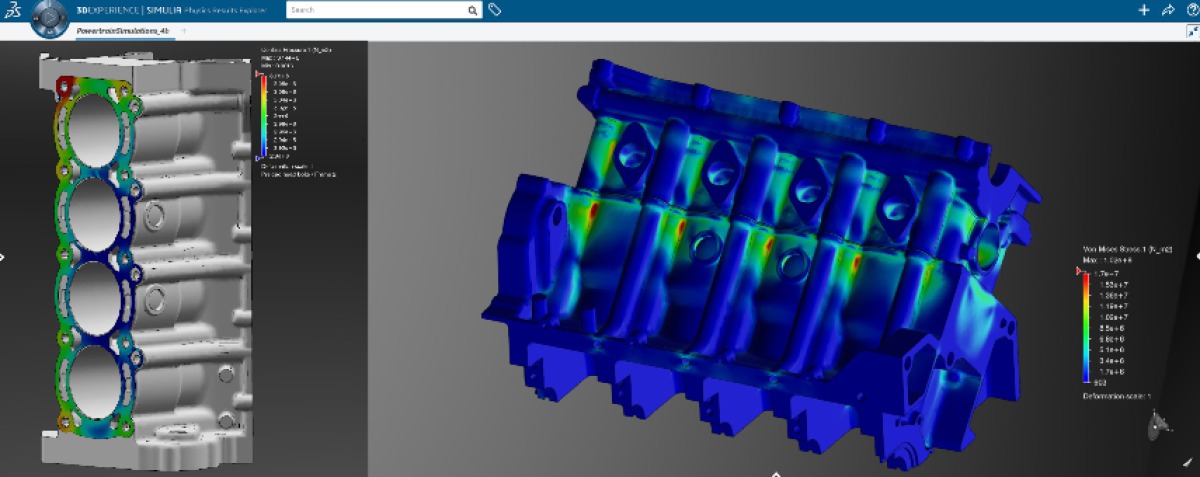1200x477 pixels.
Task: Click the collapse view icon under the help icon
Action: point(1191,32)
